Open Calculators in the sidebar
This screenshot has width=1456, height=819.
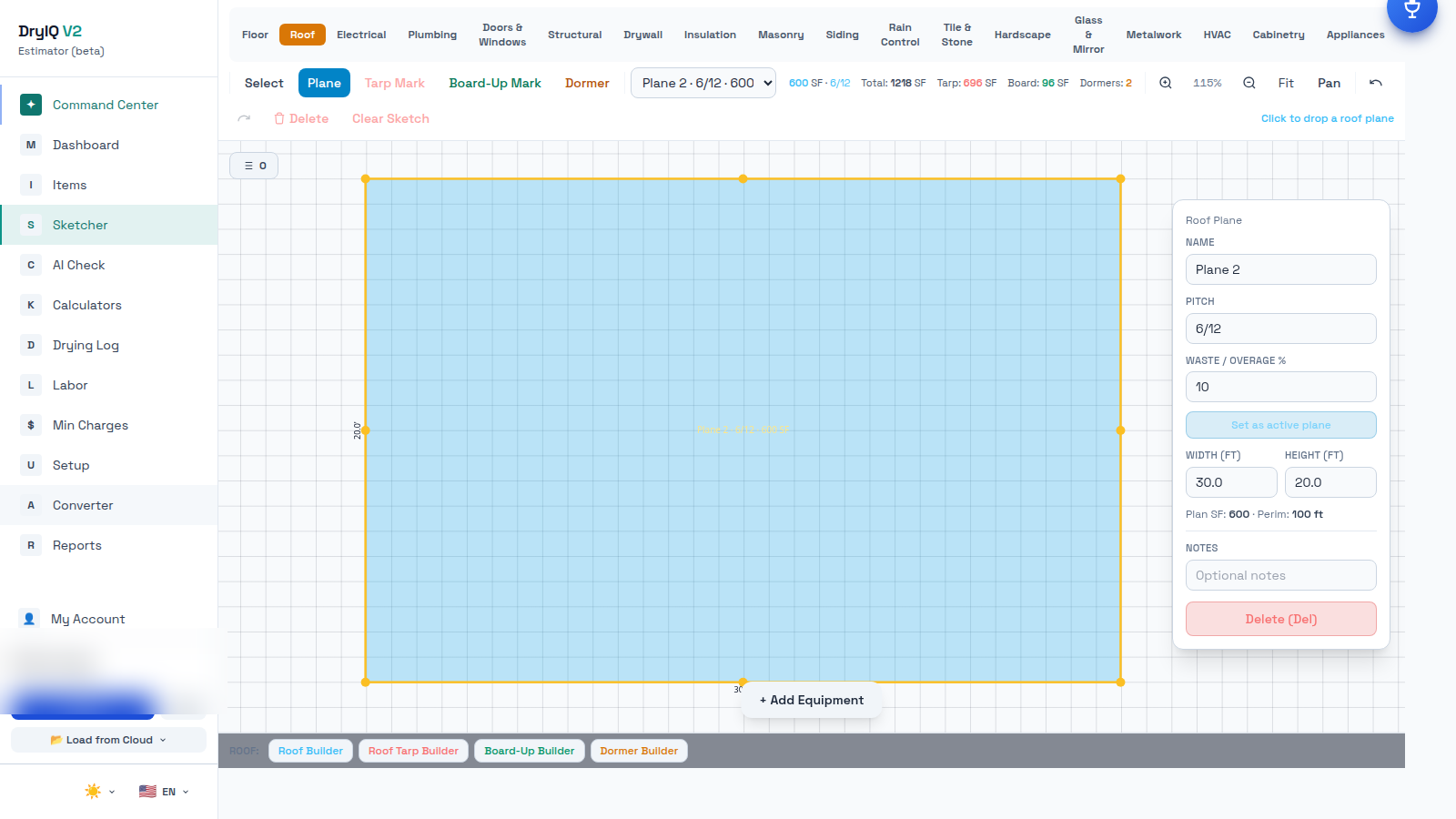click(109, 305)
